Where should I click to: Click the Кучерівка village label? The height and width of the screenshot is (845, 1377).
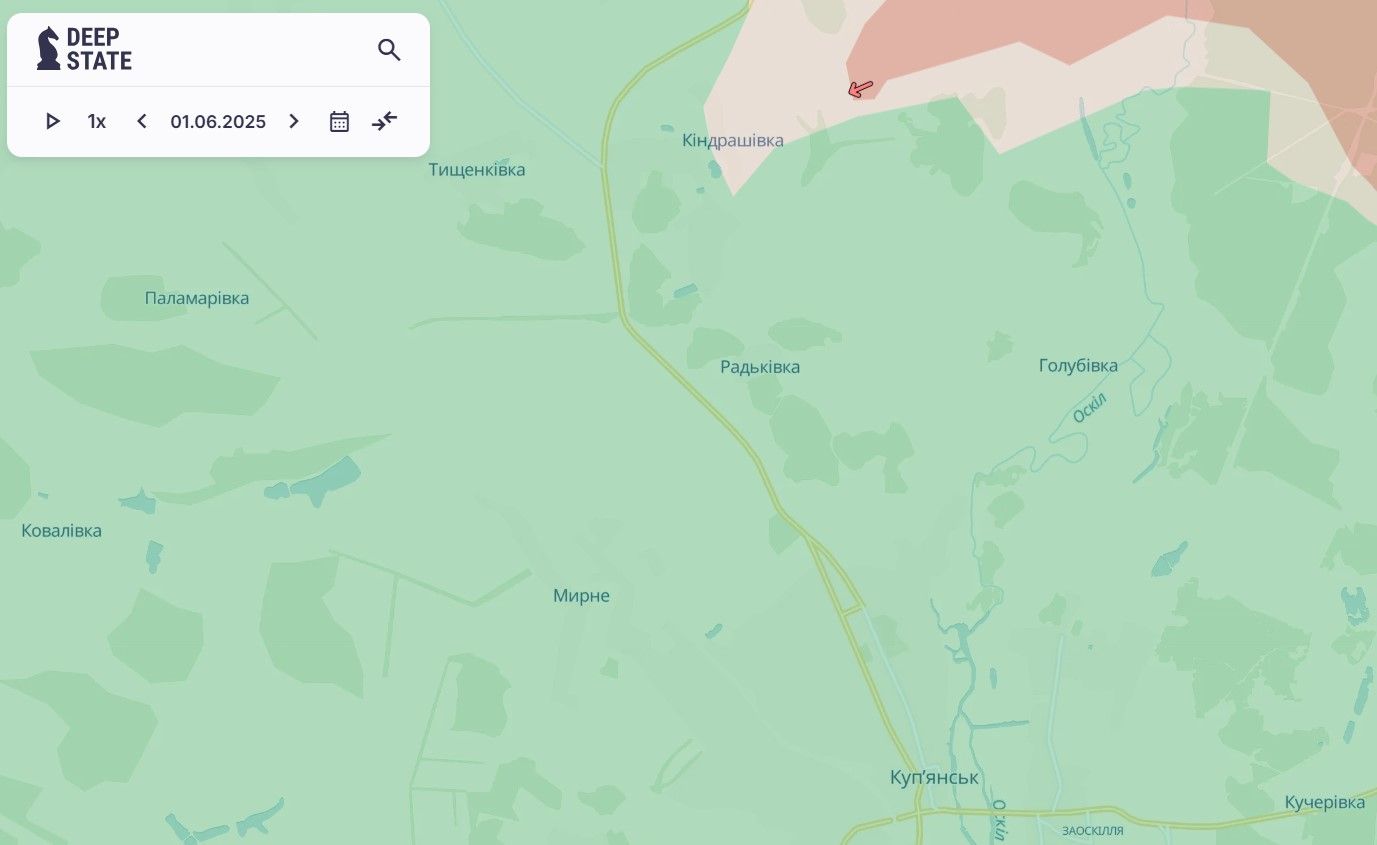tap(1325, 803)
